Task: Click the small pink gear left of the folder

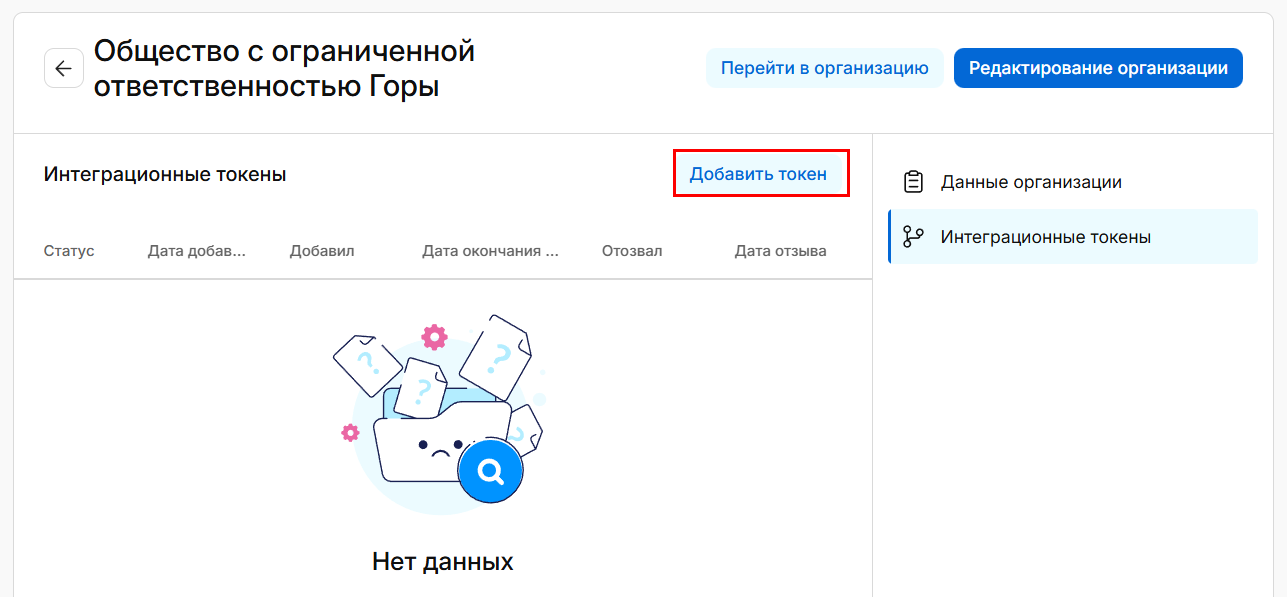Action: tap(350, 432)
